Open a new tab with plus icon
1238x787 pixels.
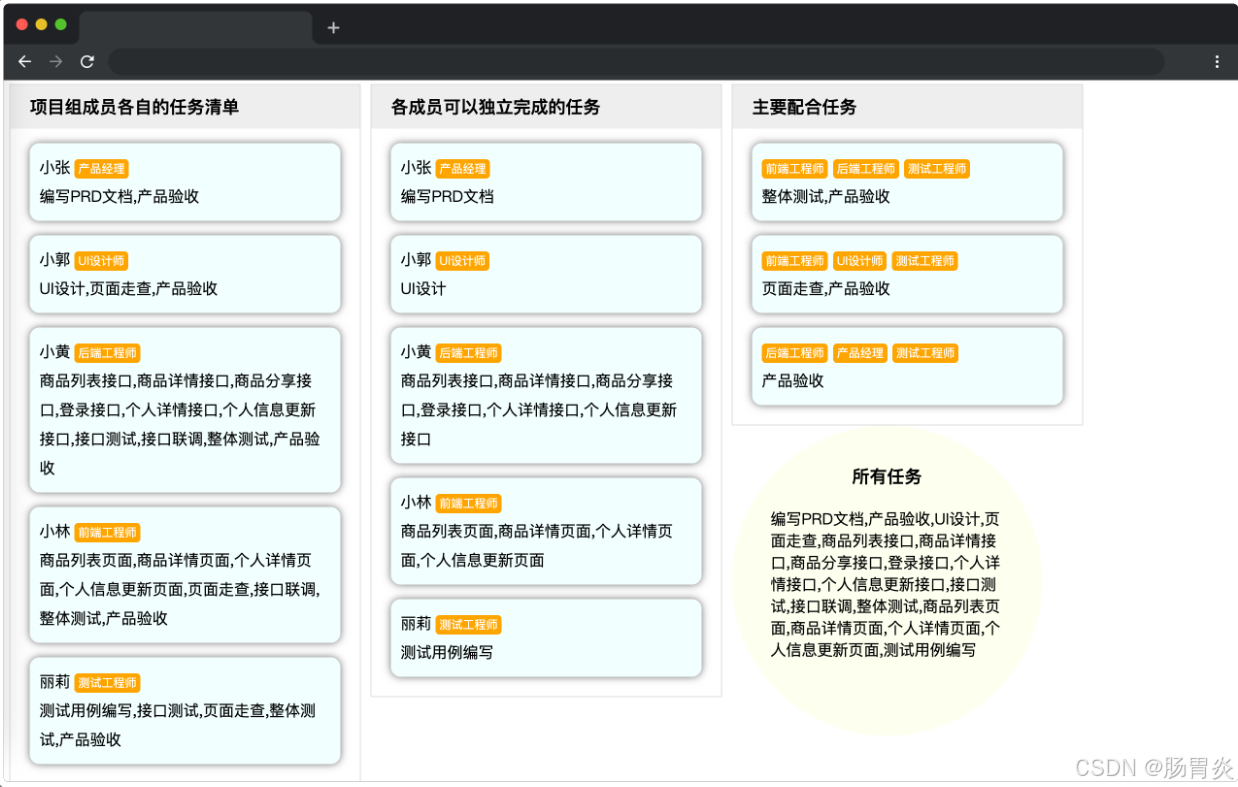click(x=334, y=28)
